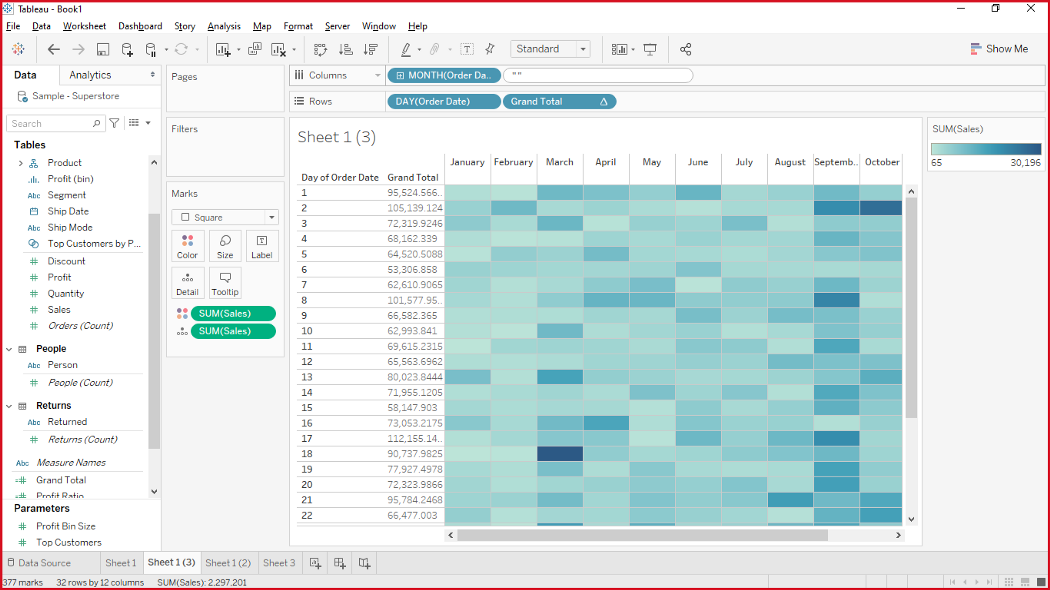Select the Highlight pen icon

point(406,49)
